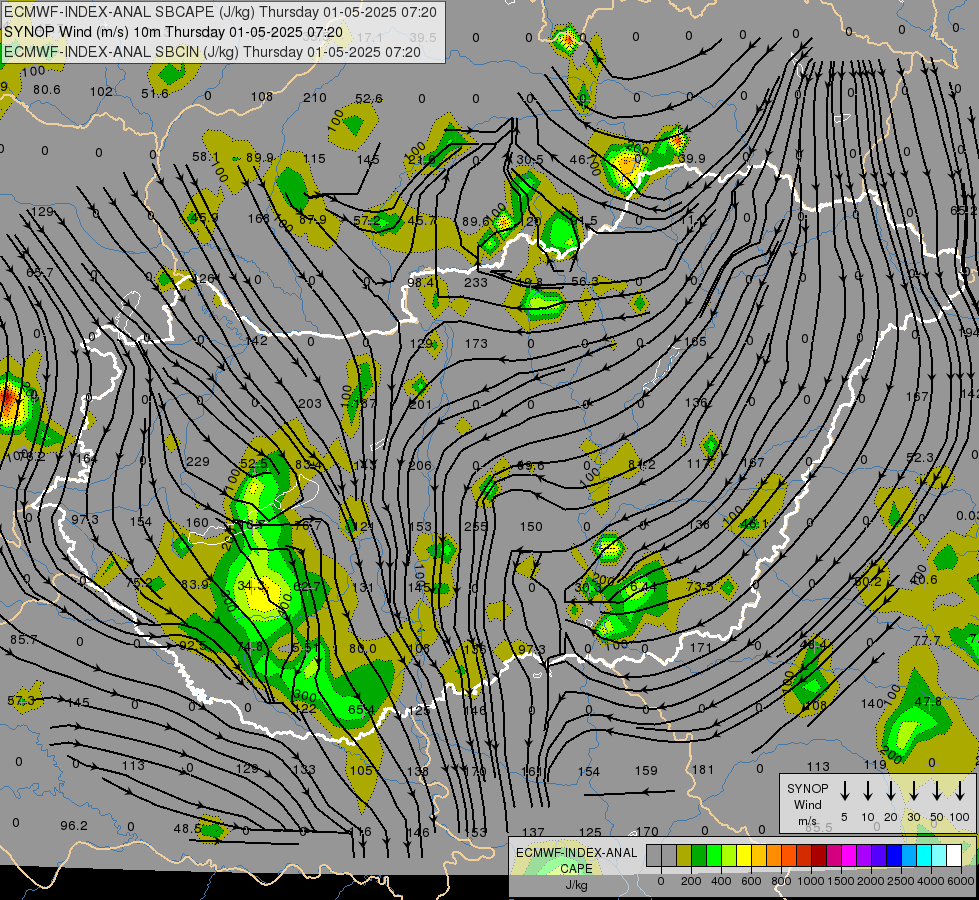Select the yellow CAPE legend swatch
This screenshot has width=979, height=900.
tap(744, 856)
